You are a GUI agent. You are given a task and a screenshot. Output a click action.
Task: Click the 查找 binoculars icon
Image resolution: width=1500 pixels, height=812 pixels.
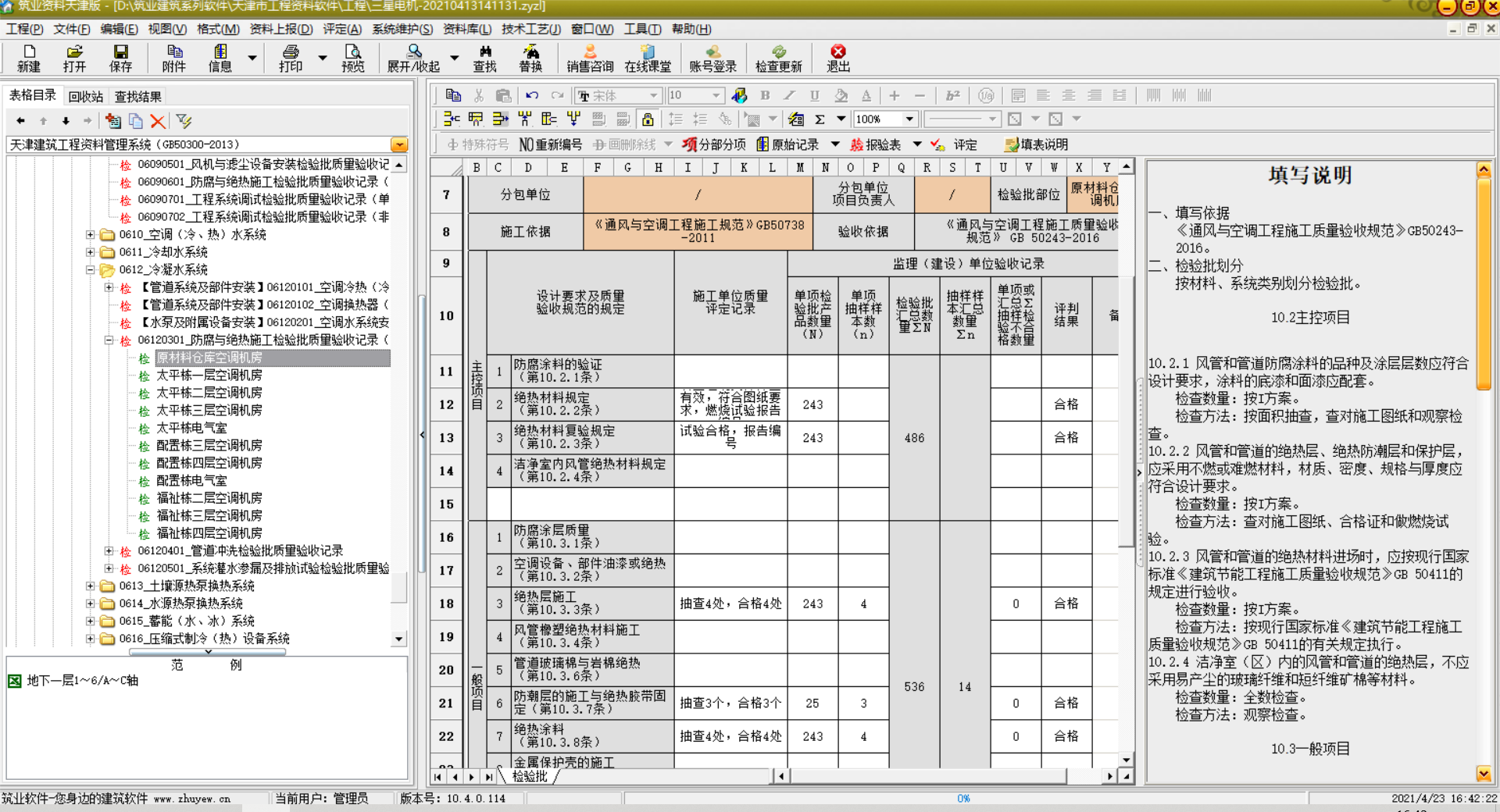pos(484,58)
